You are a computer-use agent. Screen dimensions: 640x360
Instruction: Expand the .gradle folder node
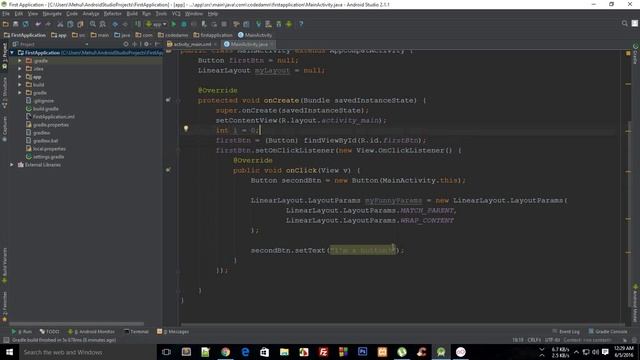[x=20, y=61]
